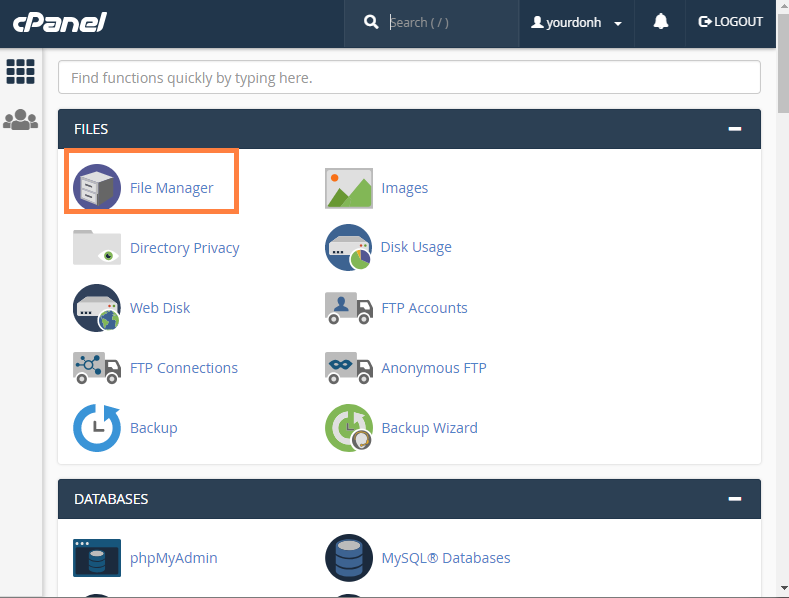Go to Directory Privacy link
The height and width of the screenshot is (598, 789).
click(x=185, y=248)
